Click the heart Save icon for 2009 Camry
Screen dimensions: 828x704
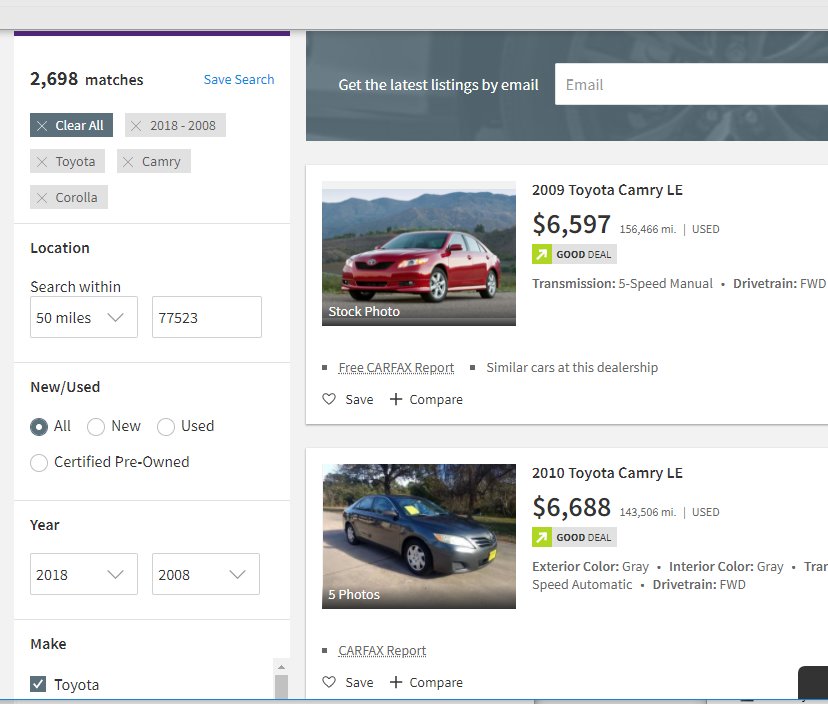[329, 399]
